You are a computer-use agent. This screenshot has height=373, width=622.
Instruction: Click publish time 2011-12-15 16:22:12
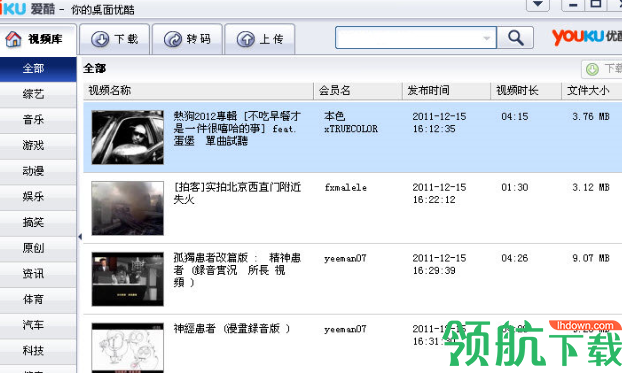tap(439, 193)
